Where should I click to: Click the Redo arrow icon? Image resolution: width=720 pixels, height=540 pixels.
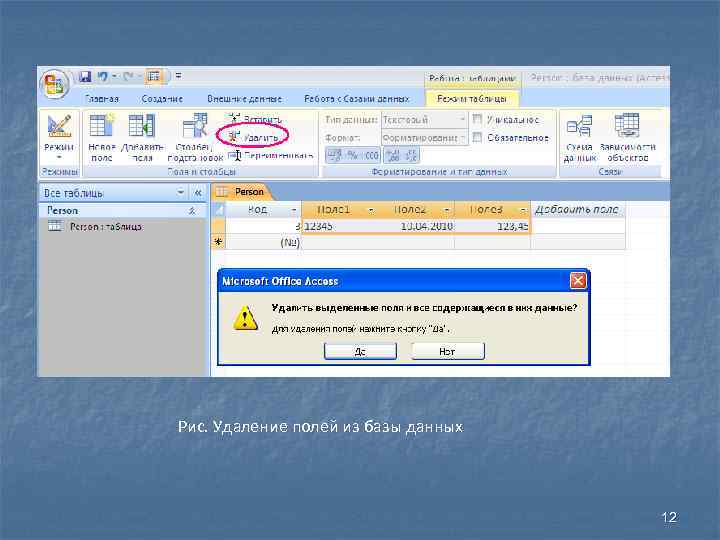pyautogui.click(x=128, y=76)
